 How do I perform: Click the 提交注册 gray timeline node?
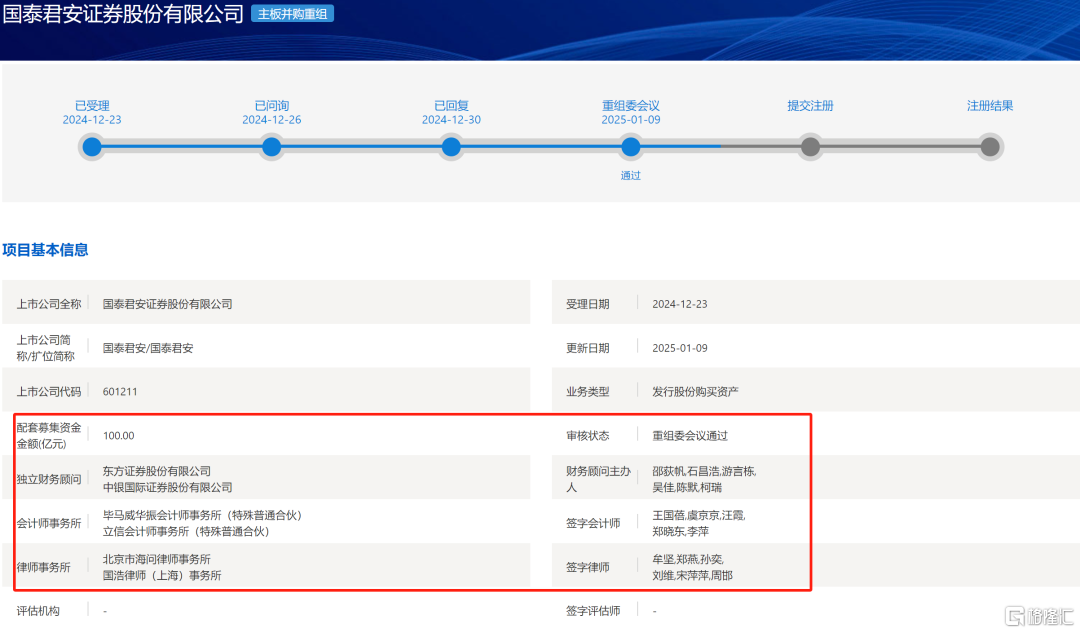810,147
